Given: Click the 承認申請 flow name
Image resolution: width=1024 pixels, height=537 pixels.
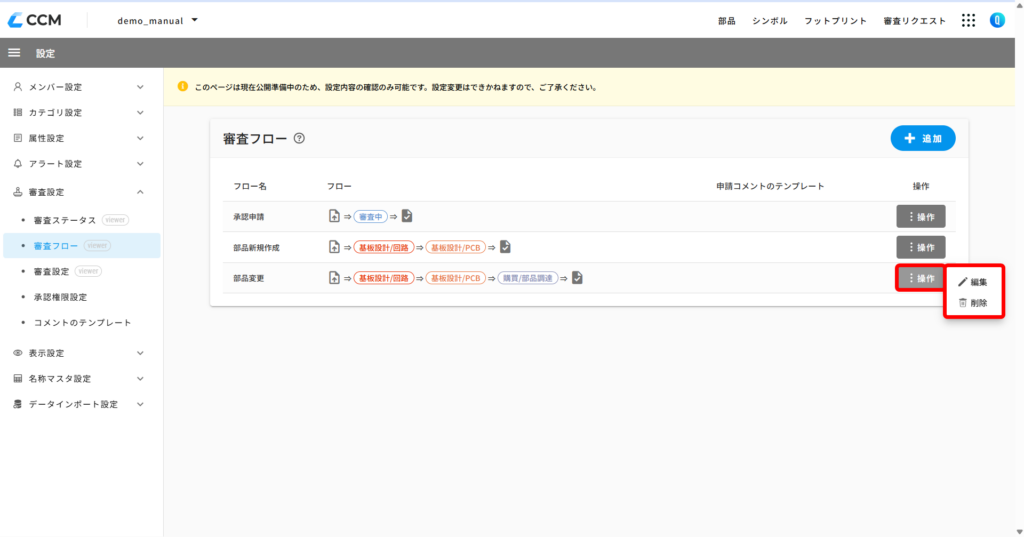Looking at the screenshot, I should click(x=249, y=216).
